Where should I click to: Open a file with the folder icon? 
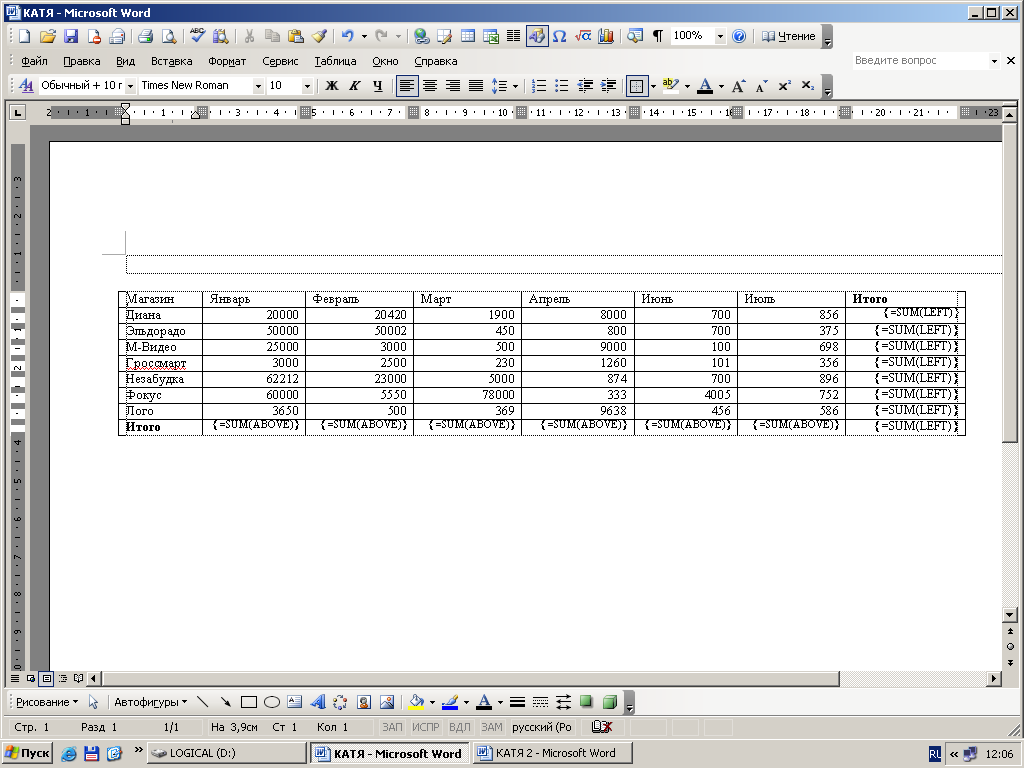[47, 37]
